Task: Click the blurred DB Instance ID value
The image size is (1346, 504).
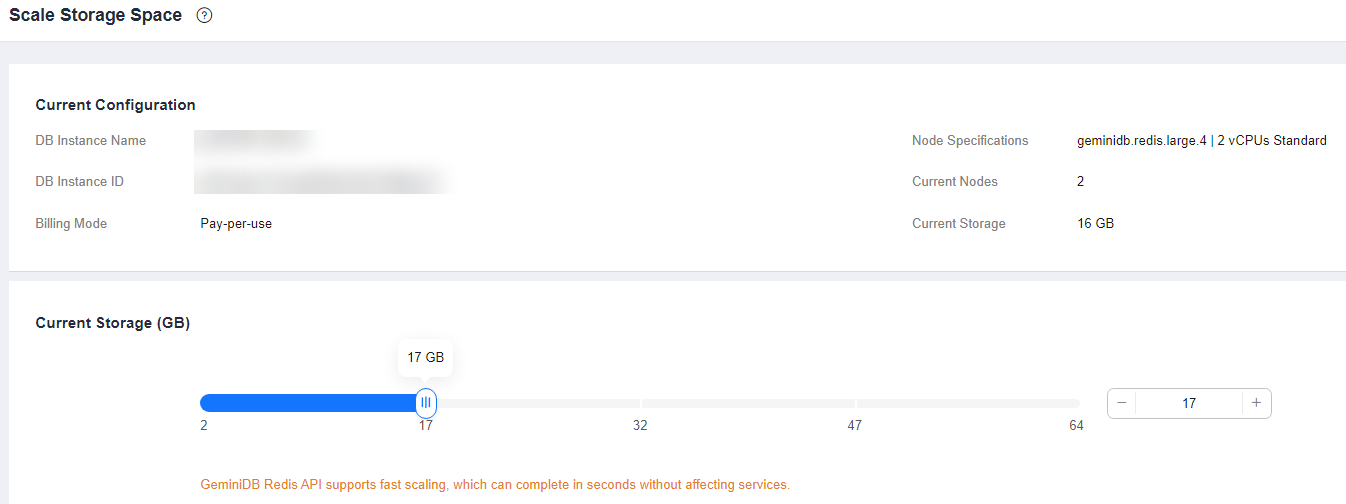Action: coord(320,181)
